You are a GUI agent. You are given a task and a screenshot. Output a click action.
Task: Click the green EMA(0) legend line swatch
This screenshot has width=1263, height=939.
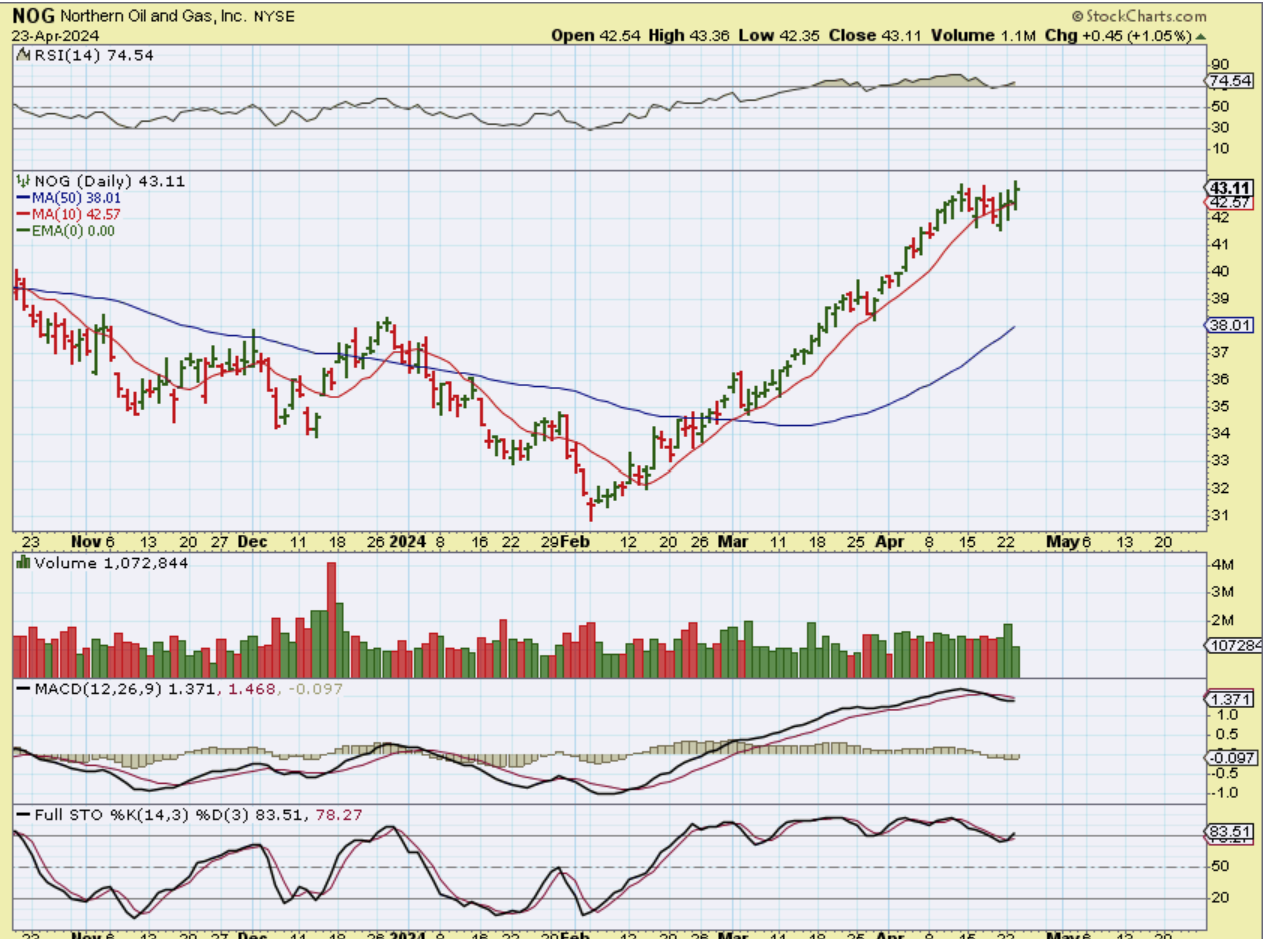click(22, 230)
